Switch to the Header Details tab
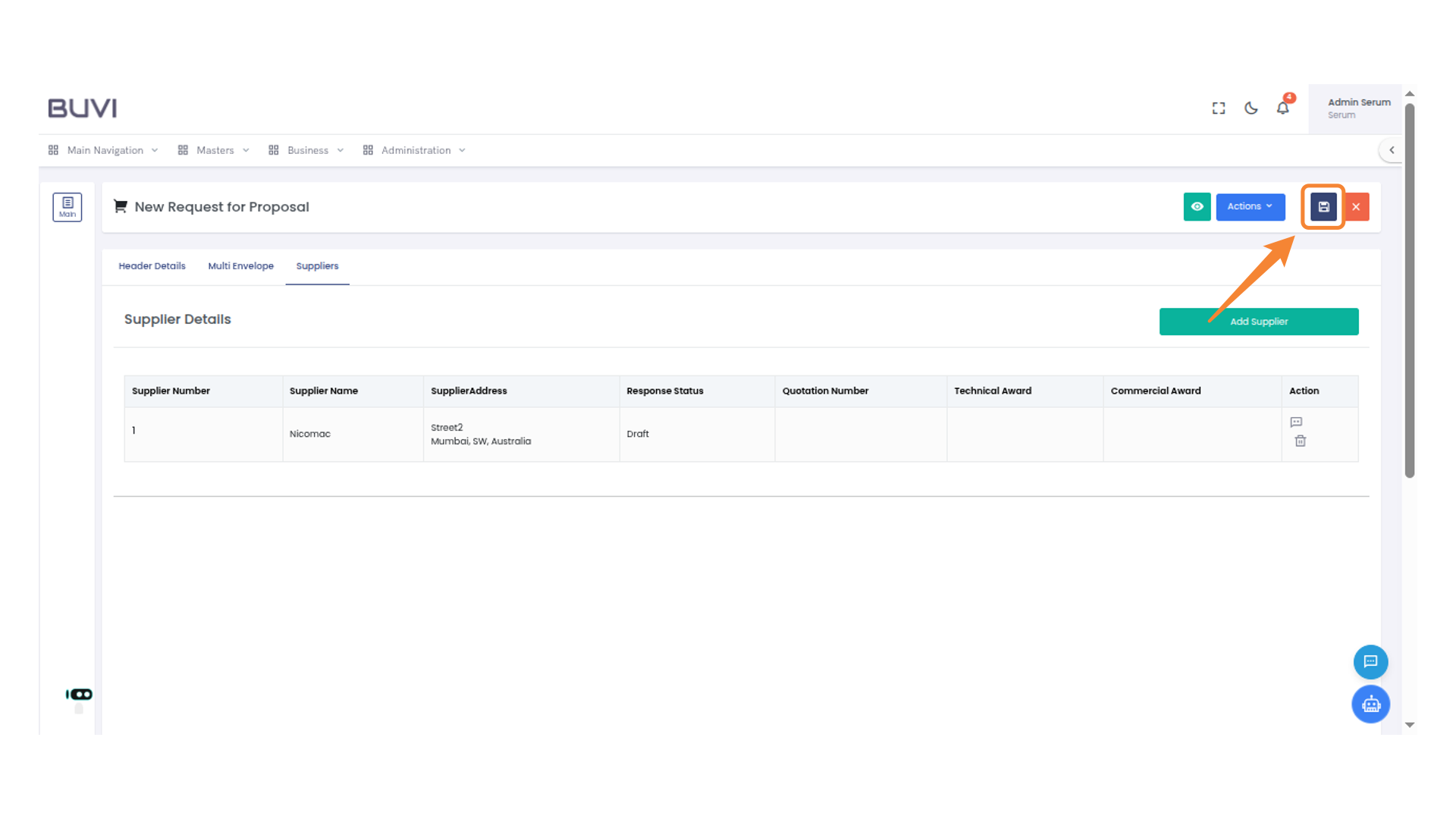Viewport: 1456px width, 819px height. coord(152,266)
